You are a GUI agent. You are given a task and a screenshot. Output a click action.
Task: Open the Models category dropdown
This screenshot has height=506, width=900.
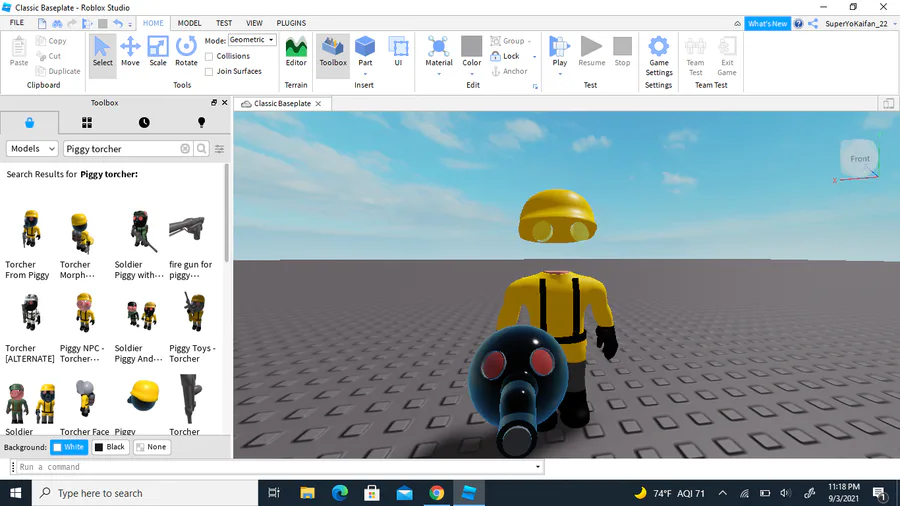tap(32, 149)
